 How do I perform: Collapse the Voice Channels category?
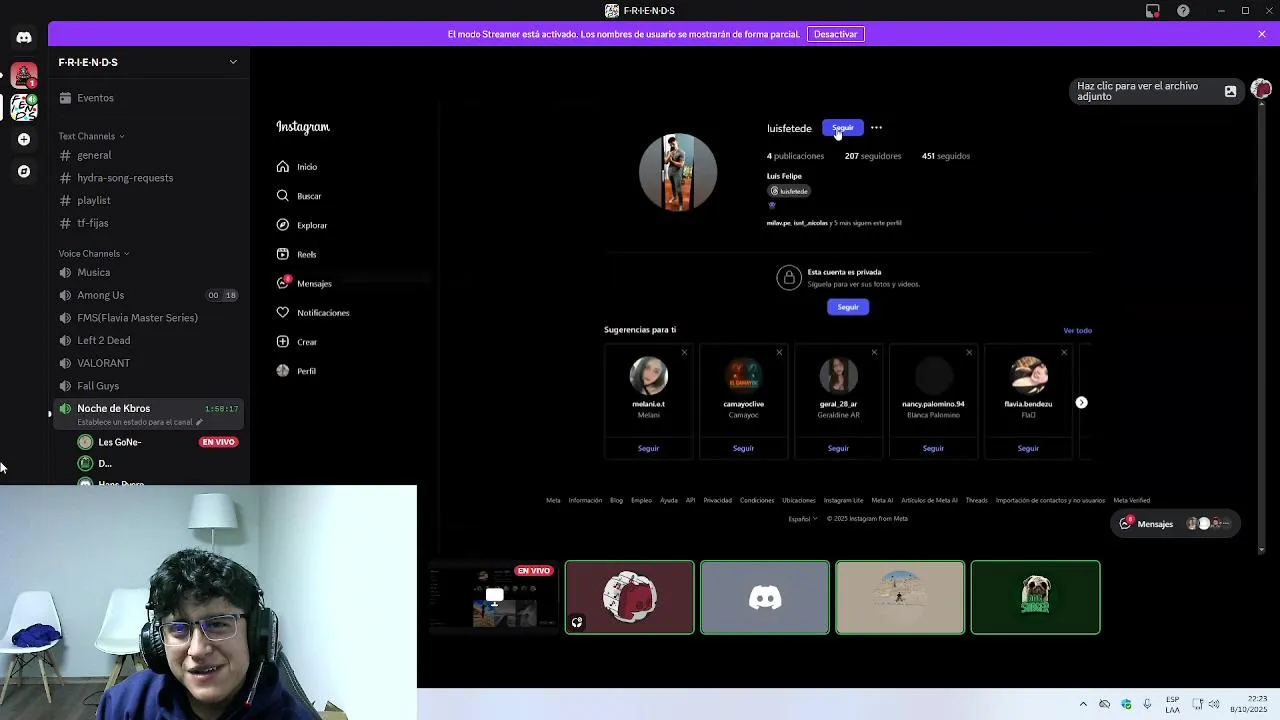[x=93, y=254]
